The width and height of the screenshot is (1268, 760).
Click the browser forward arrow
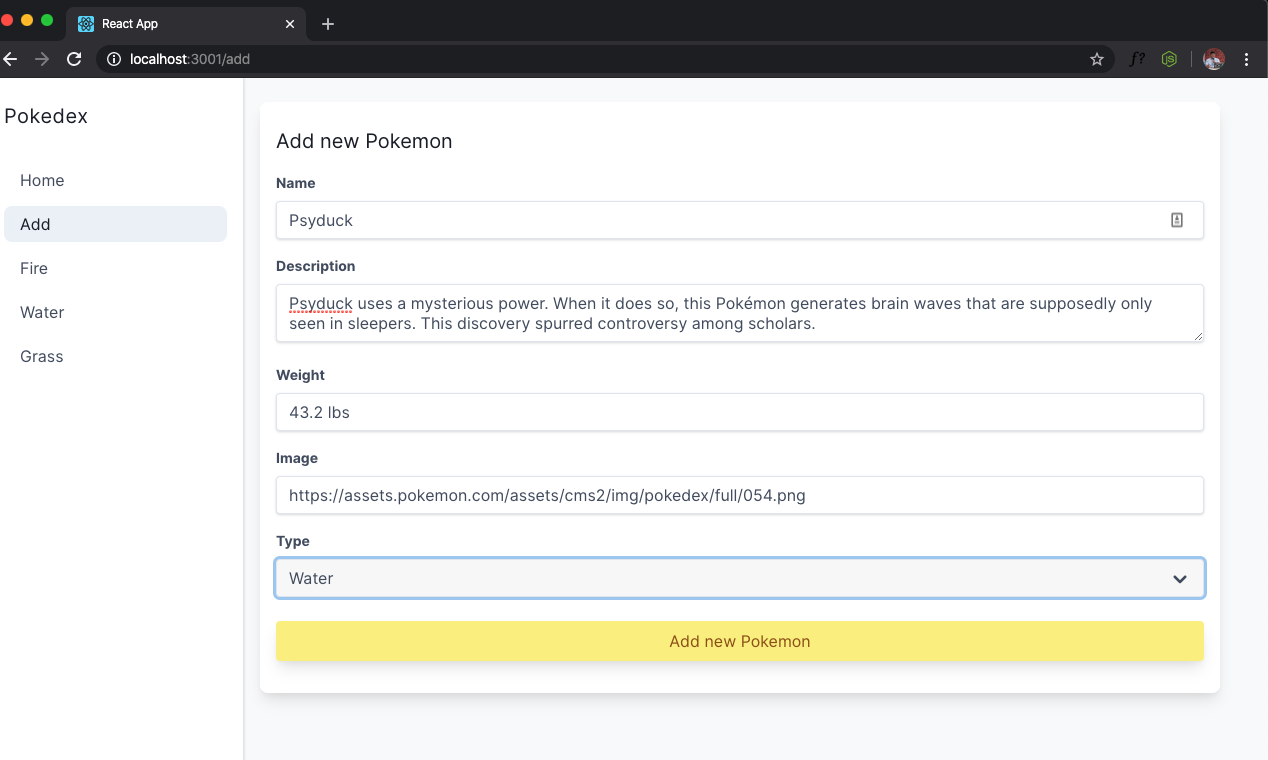pos(42,59)
